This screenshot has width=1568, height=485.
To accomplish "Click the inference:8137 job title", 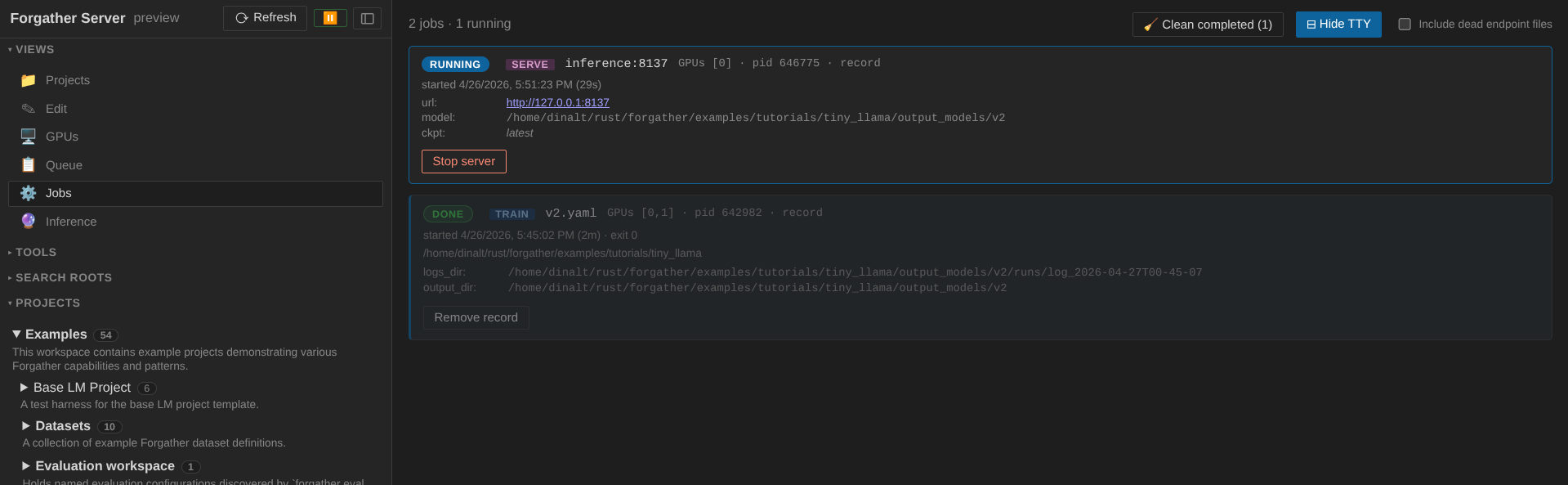I will click(616, 64).
